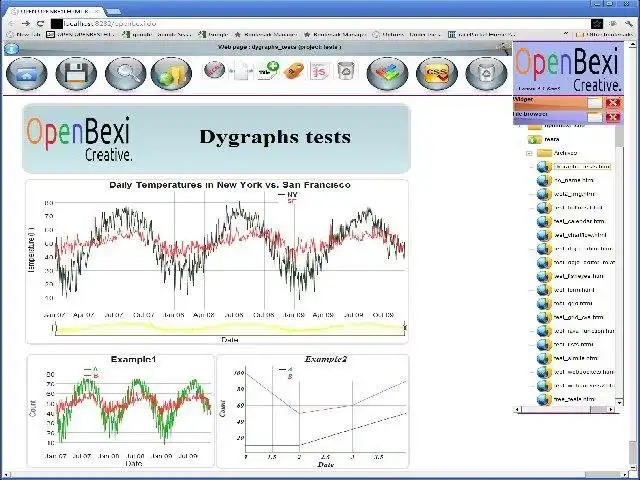Click the browser wrench menu icon
The width and height of the screenshot is (640, 480).
629,24
